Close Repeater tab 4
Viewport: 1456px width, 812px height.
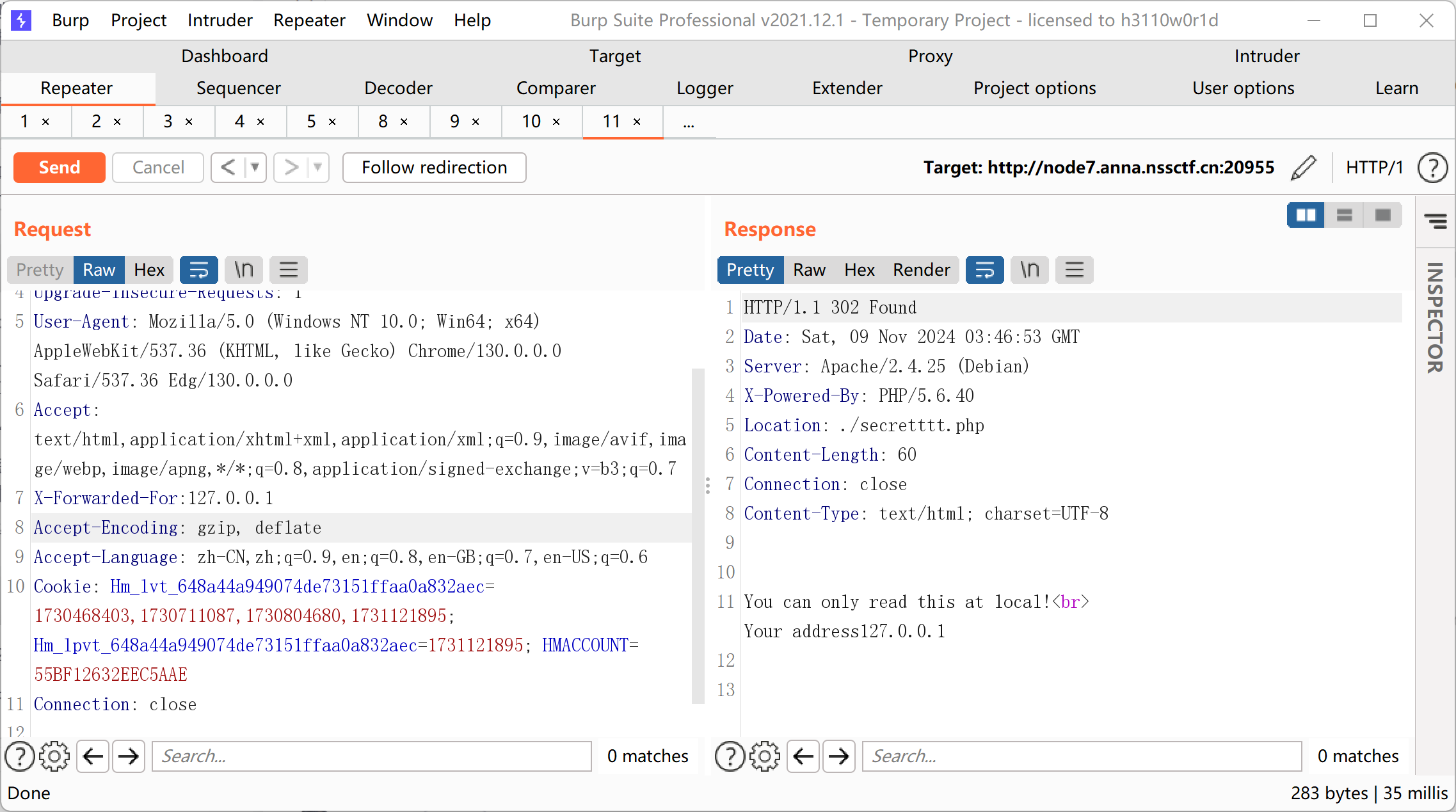click(x=260, y=122)
